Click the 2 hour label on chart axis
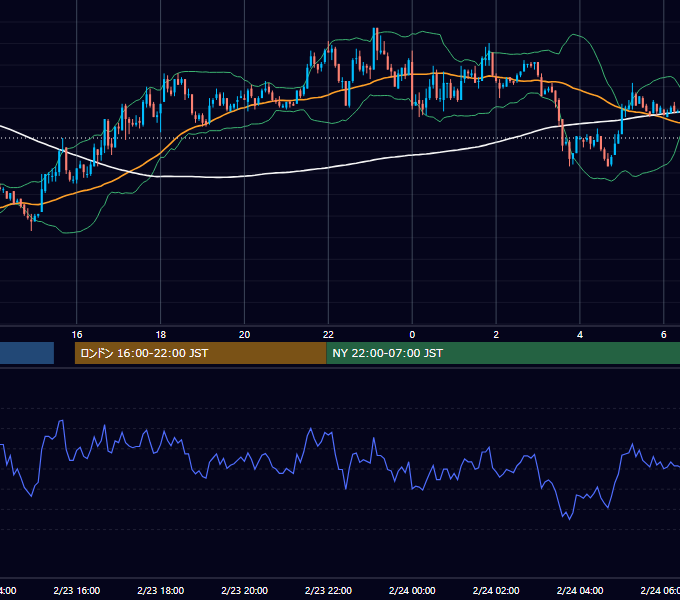Viewport: 680px width, 600px height. 496,334
